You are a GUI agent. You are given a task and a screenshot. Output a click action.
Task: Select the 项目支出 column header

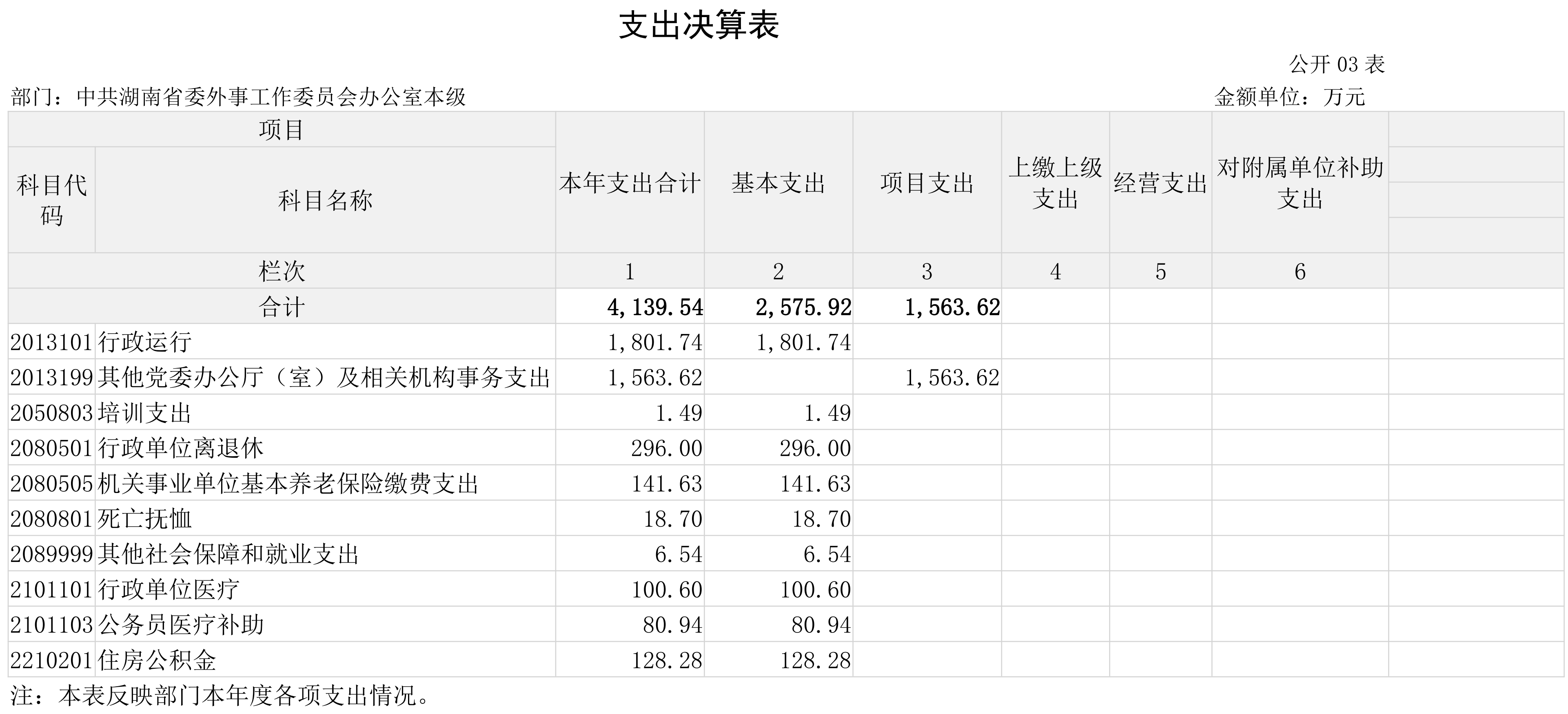927,183
